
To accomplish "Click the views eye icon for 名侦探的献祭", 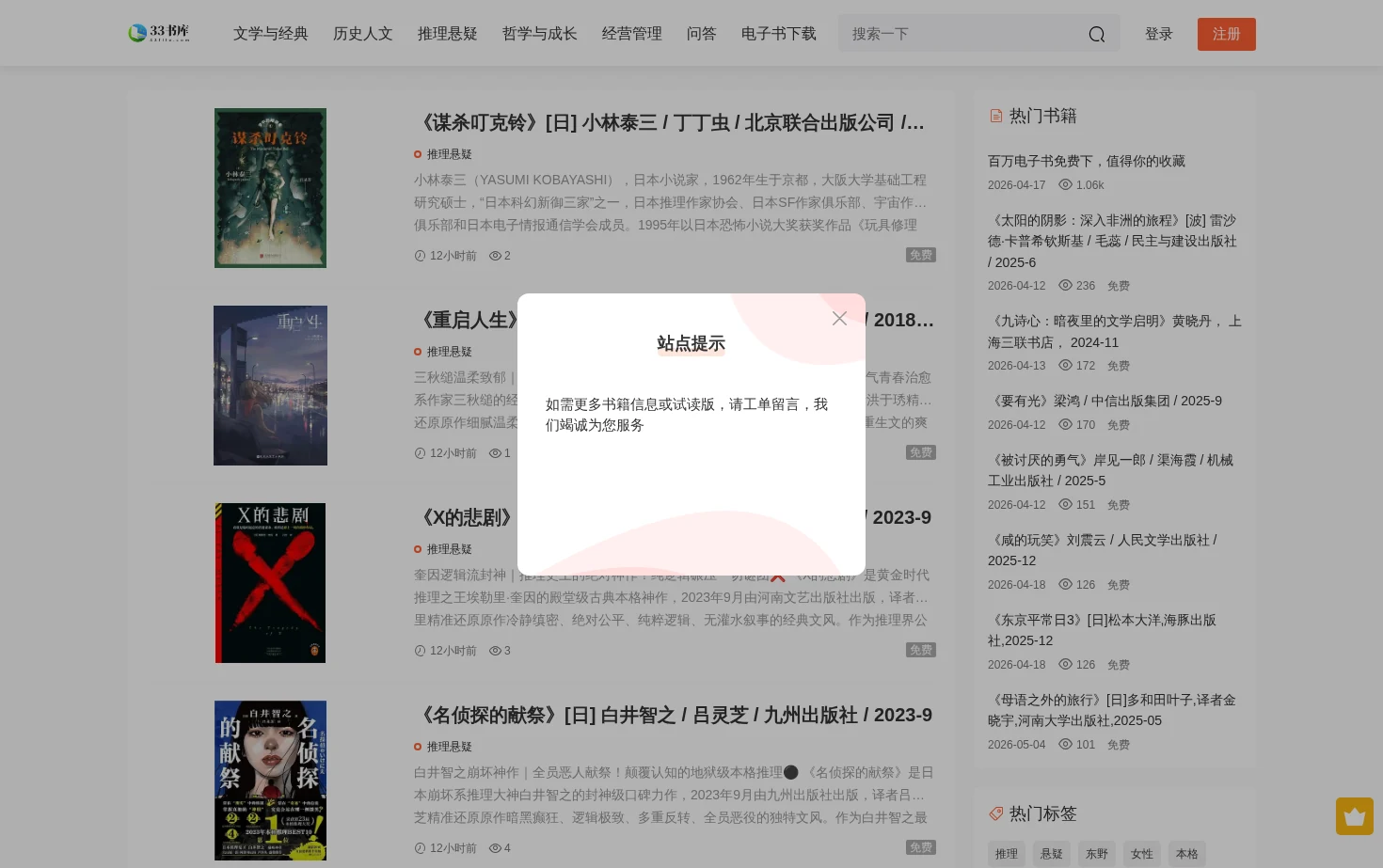I will click(x=495, y=848).
